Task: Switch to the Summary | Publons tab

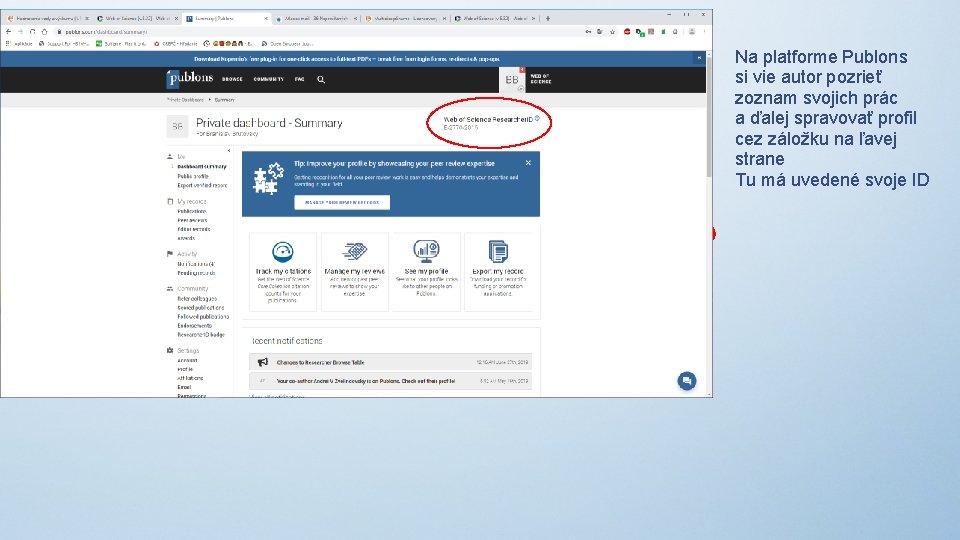Action: pos(227,18)
